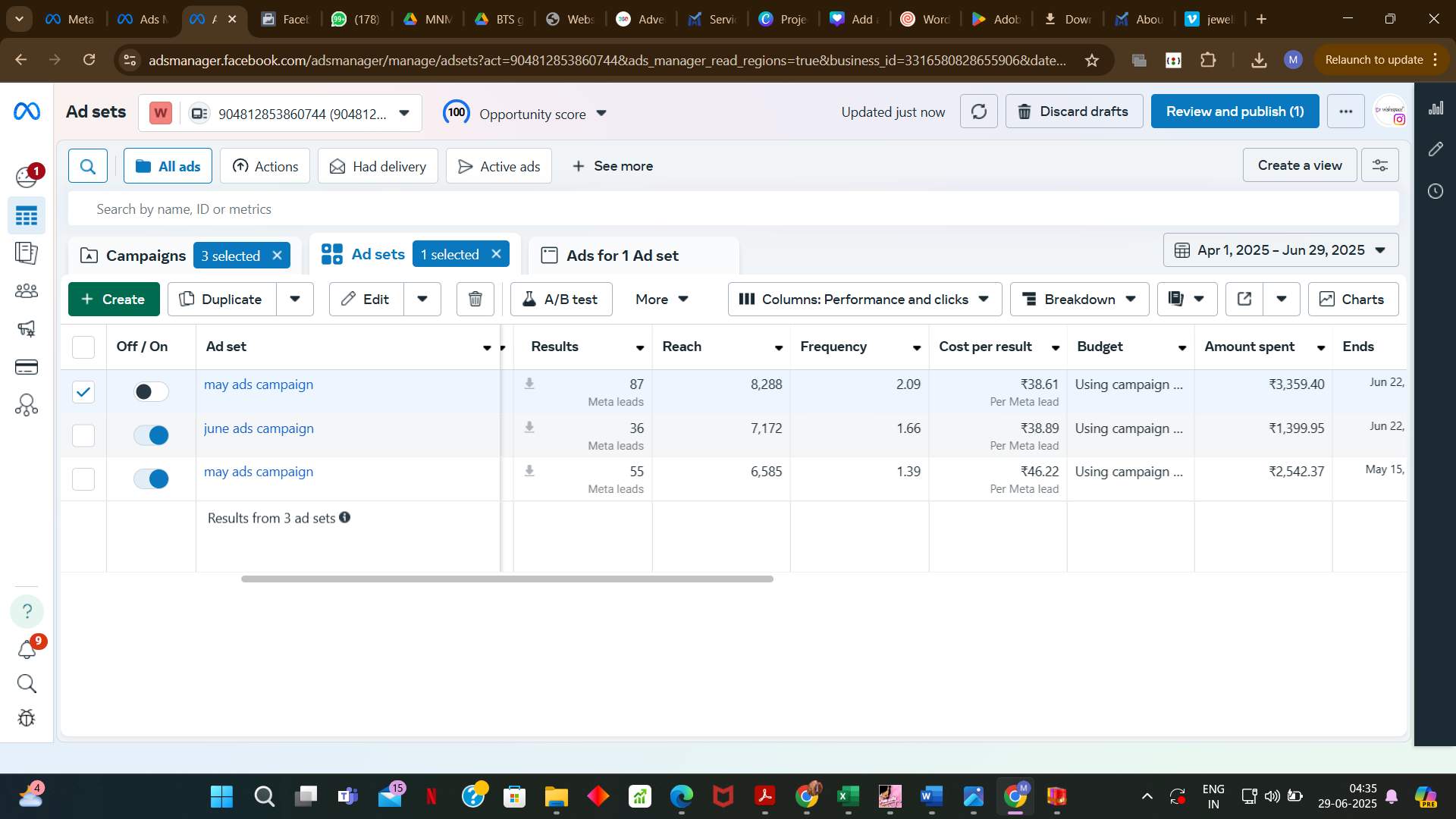Open the filter settings sliders icon
Viewport: 1456px width, 819px height.
coord(1380,165)
